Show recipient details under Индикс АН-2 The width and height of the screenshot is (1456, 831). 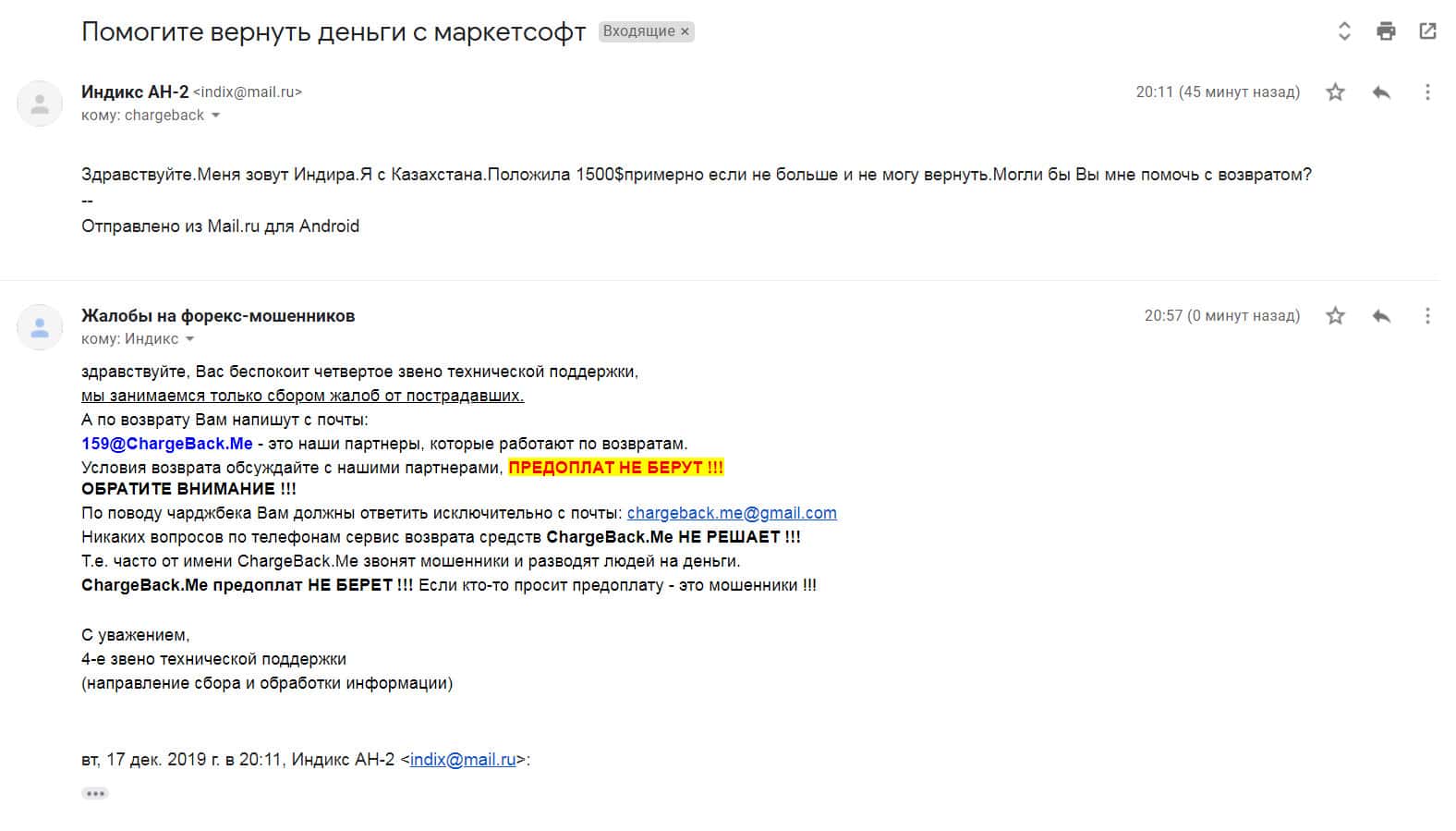216,116
